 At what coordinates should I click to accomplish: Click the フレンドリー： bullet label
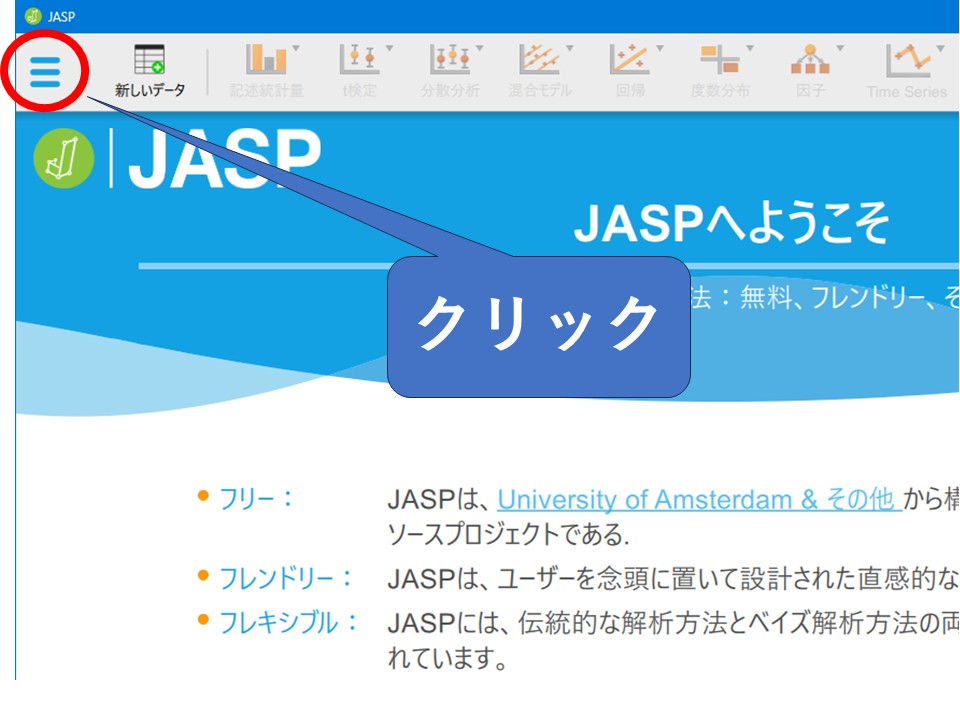[287, 578]
